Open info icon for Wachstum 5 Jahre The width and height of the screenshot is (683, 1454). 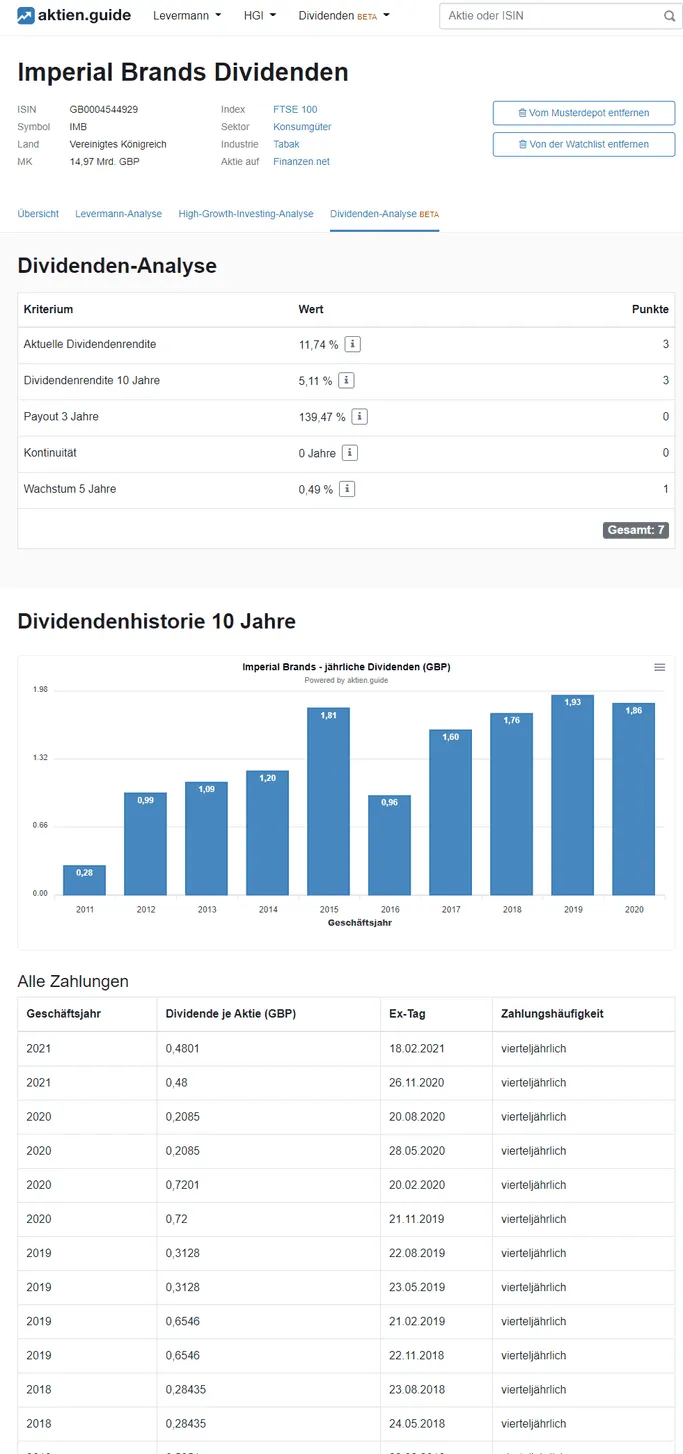346,489
